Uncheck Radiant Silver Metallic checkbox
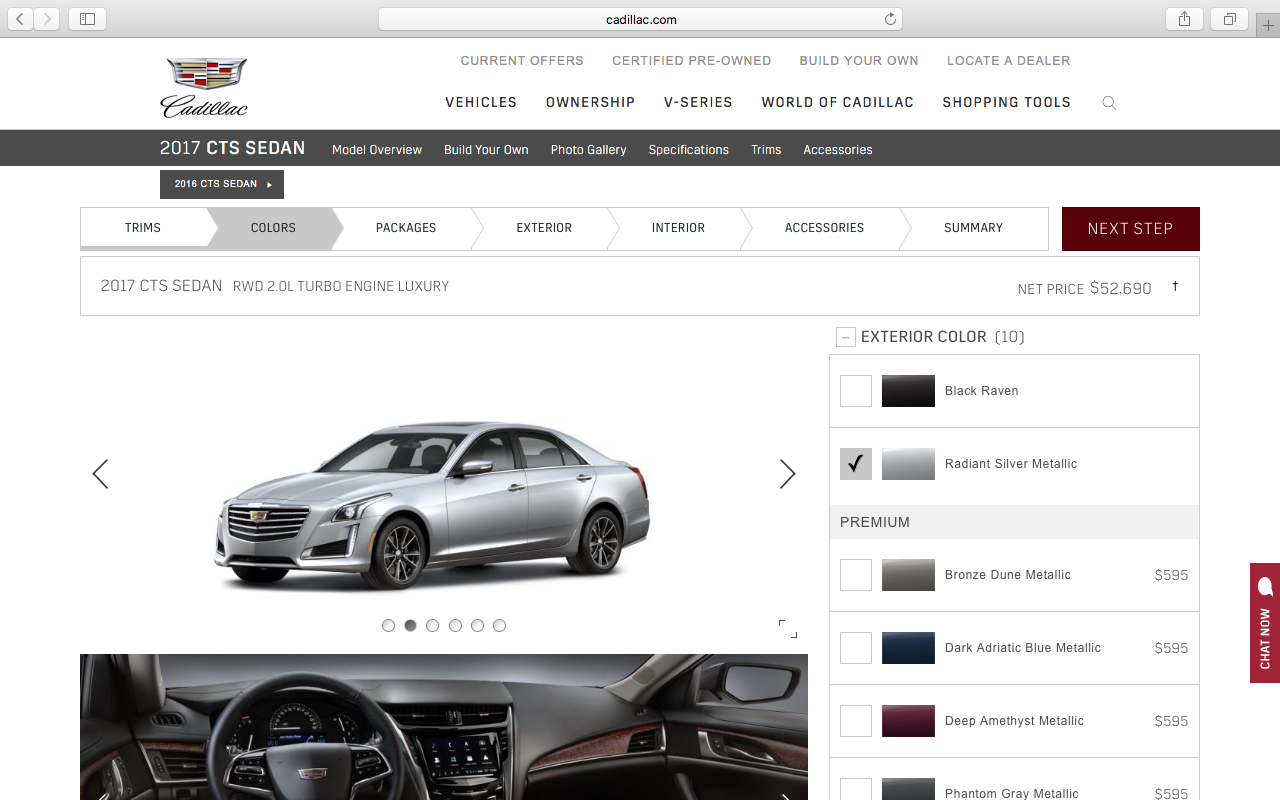1280x800 pixels. point(856,464)
